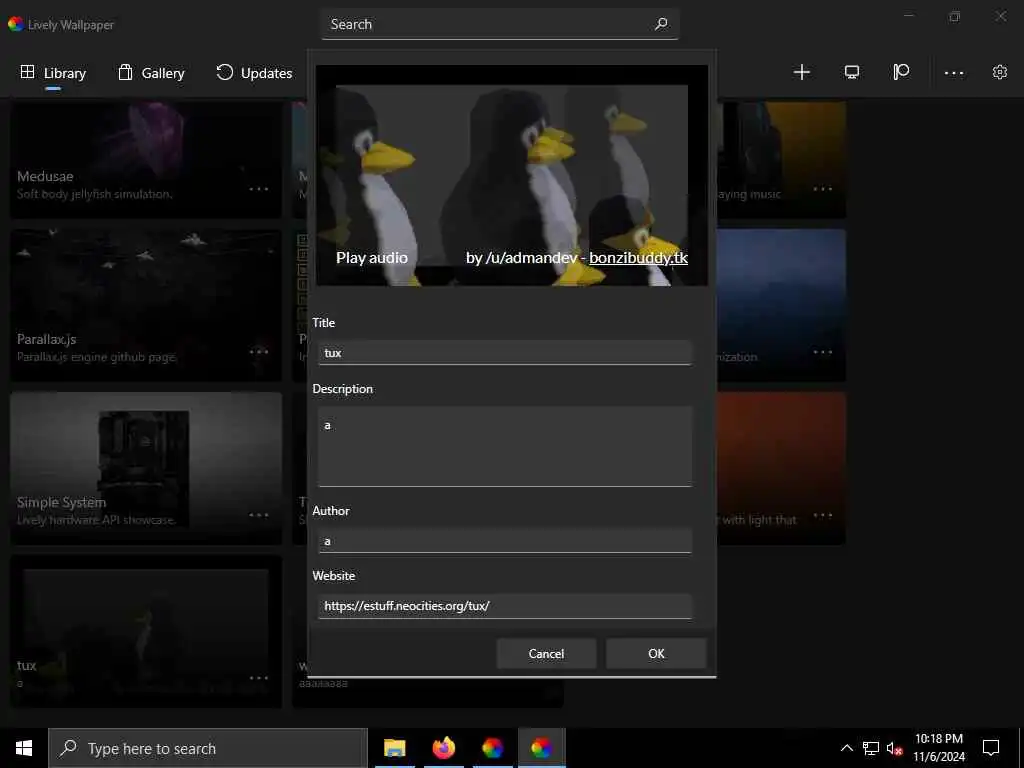Image resolution: width=1024 pixels, height=768 pixels.
Task: Click the 'Lively hardware API showcase.' text
Action: point(96,520)
